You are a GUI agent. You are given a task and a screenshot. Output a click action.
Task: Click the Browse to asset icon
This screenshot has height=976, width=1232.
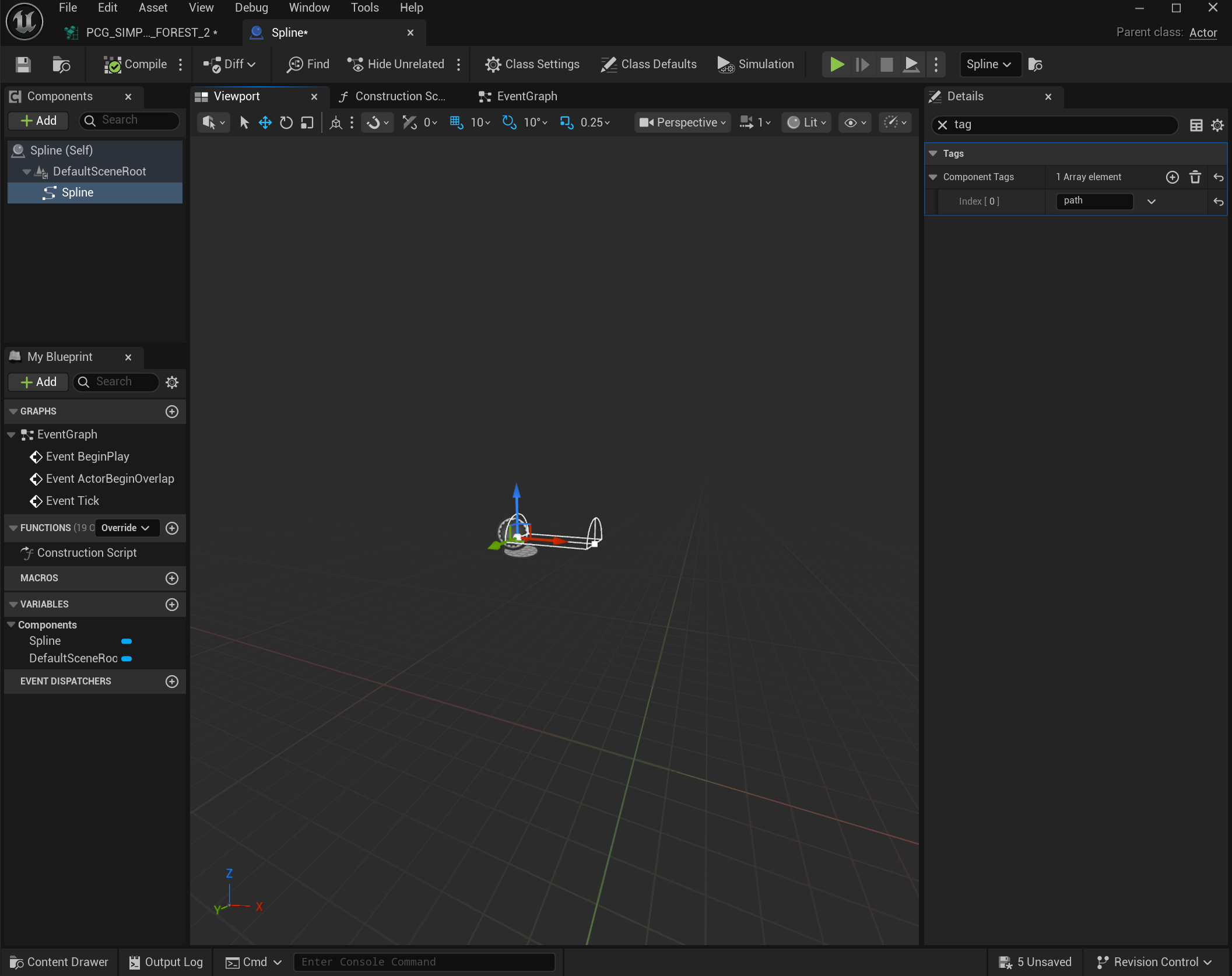pos(61,64)
